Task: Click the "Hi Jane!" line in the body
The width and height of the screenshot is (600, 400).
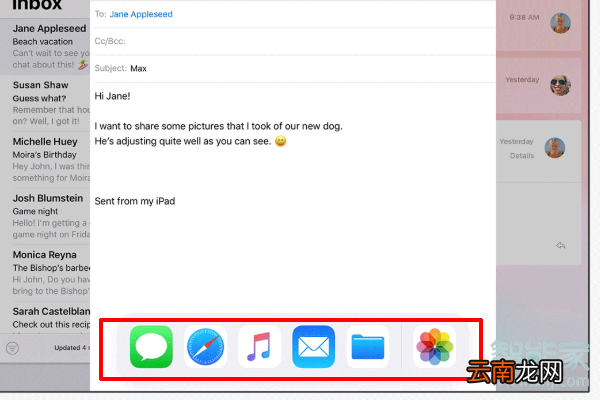Action: tap(112, 96)
